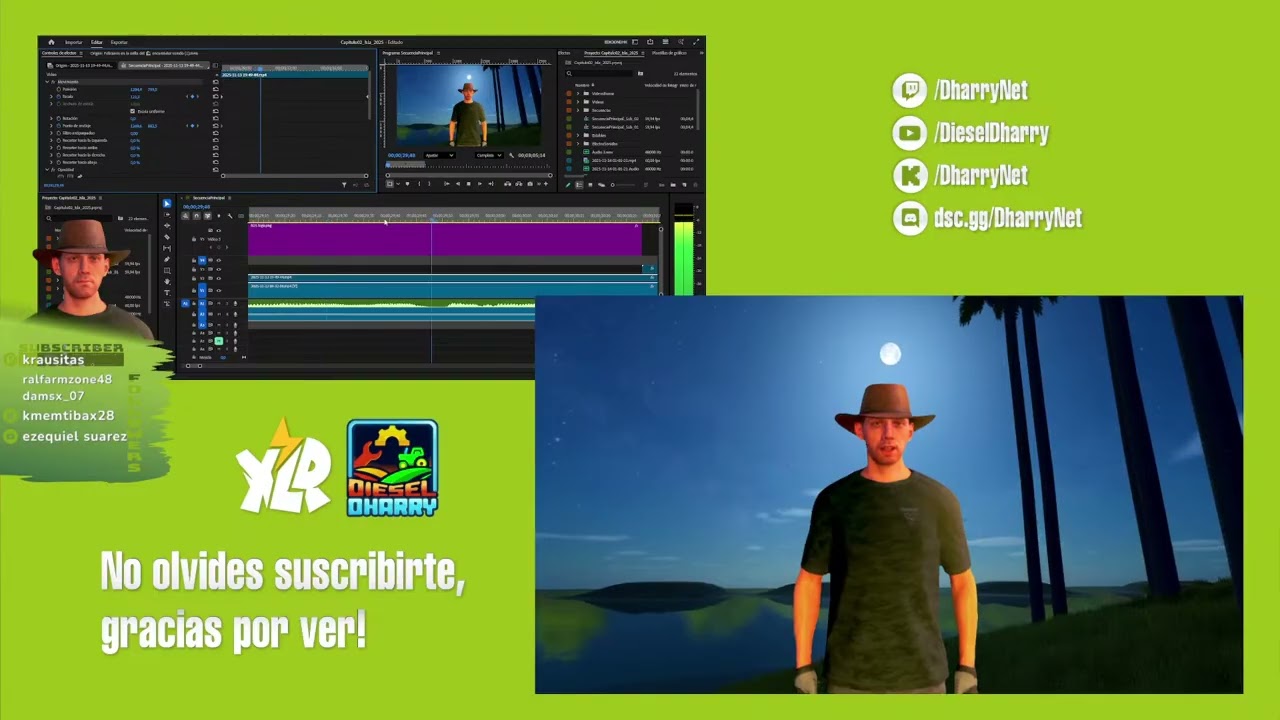Screen dimensions: 1280x720
Task: Click the Project panel search field
Action: click(x=599, y=73)
